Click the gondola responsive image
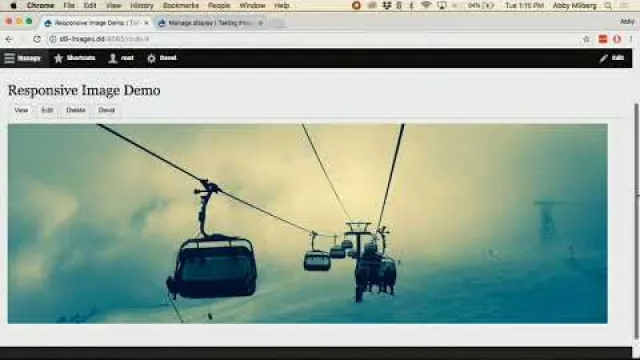Image resolution: width=640 pixels, height=360 pixels. tap(308, 224)
